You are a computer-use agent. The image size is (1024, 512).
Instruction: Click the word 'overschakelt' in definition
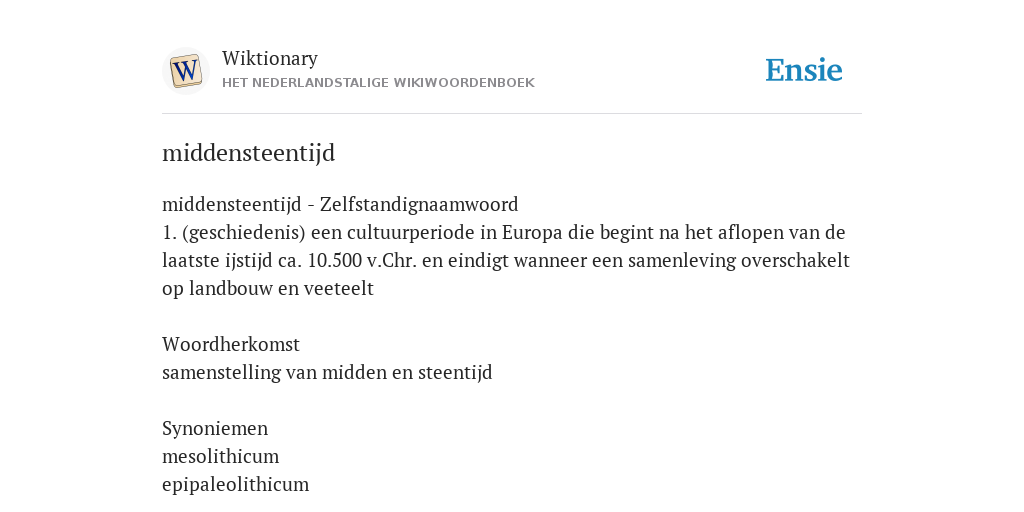click(x=795, y=261)
